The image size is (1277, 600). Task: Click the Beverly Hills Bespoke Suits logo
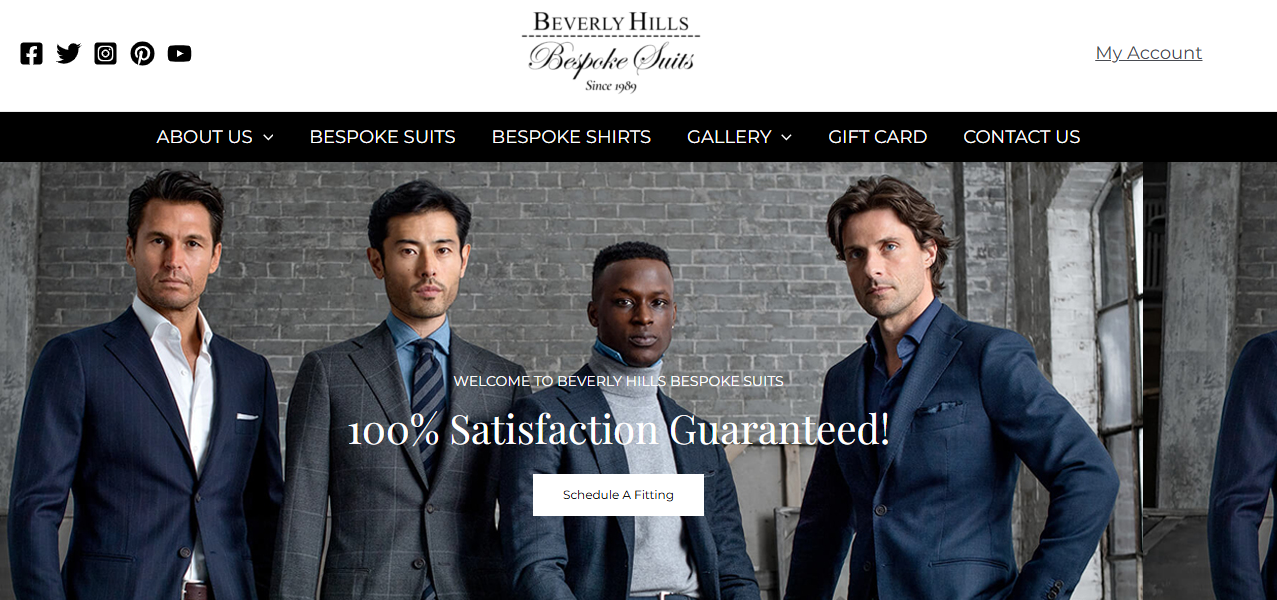coord(611,51)
